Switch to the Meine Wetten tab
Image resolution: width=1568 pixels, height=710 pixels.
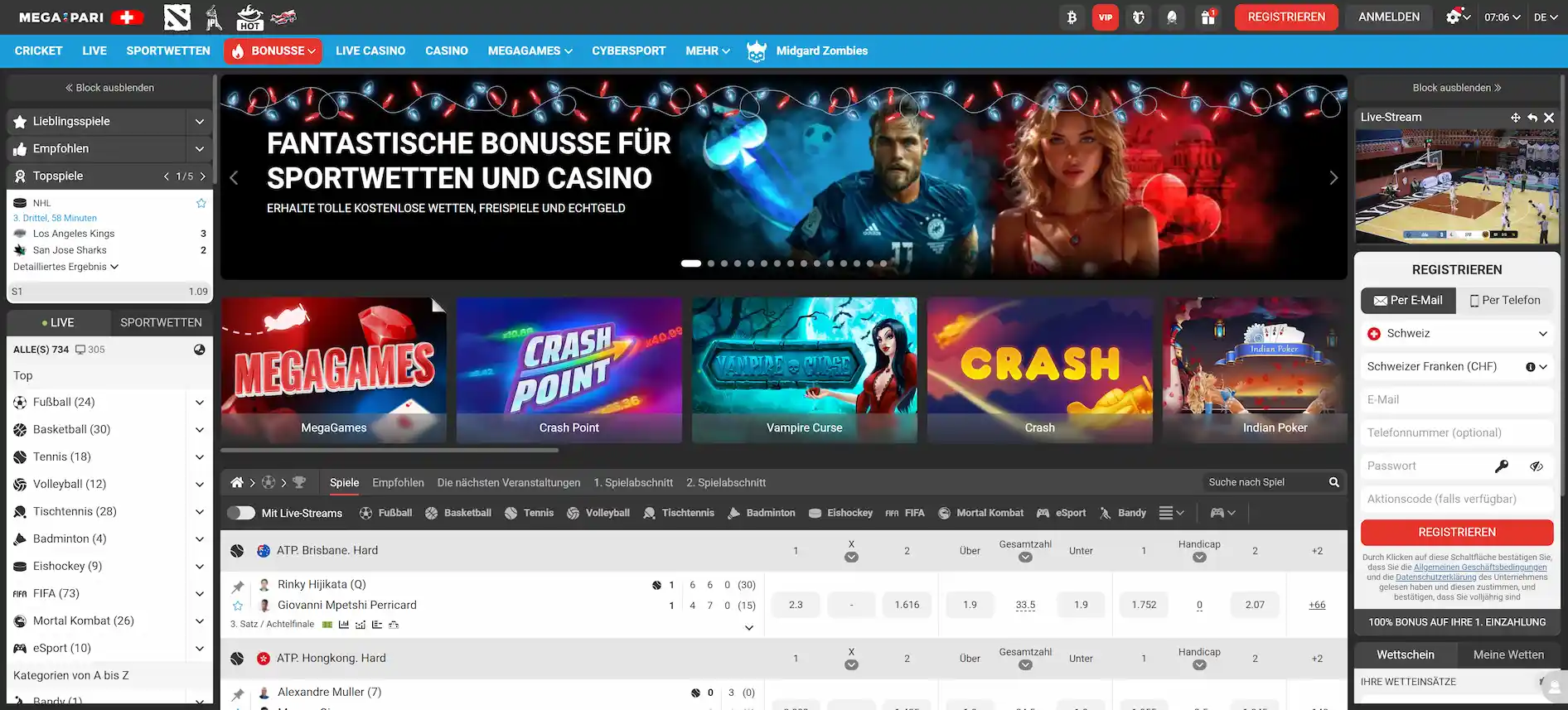coord(1508,655)
